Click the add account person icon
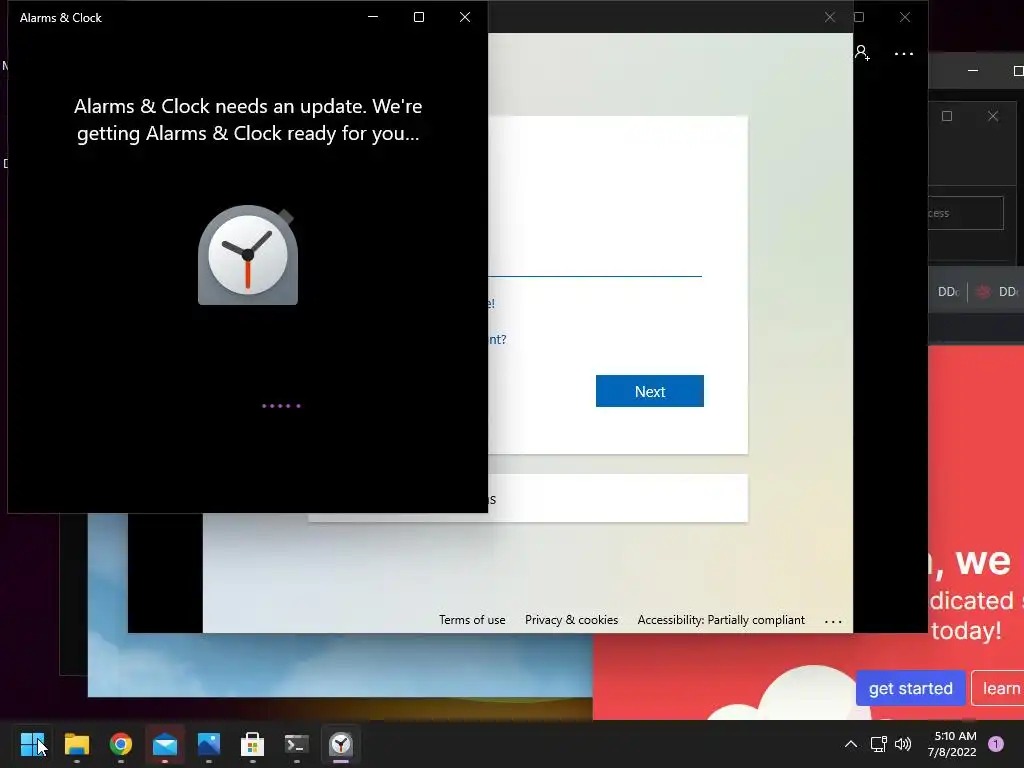Screen dimensions: 1024x768 pyautogui.click(x=862, y=54)
